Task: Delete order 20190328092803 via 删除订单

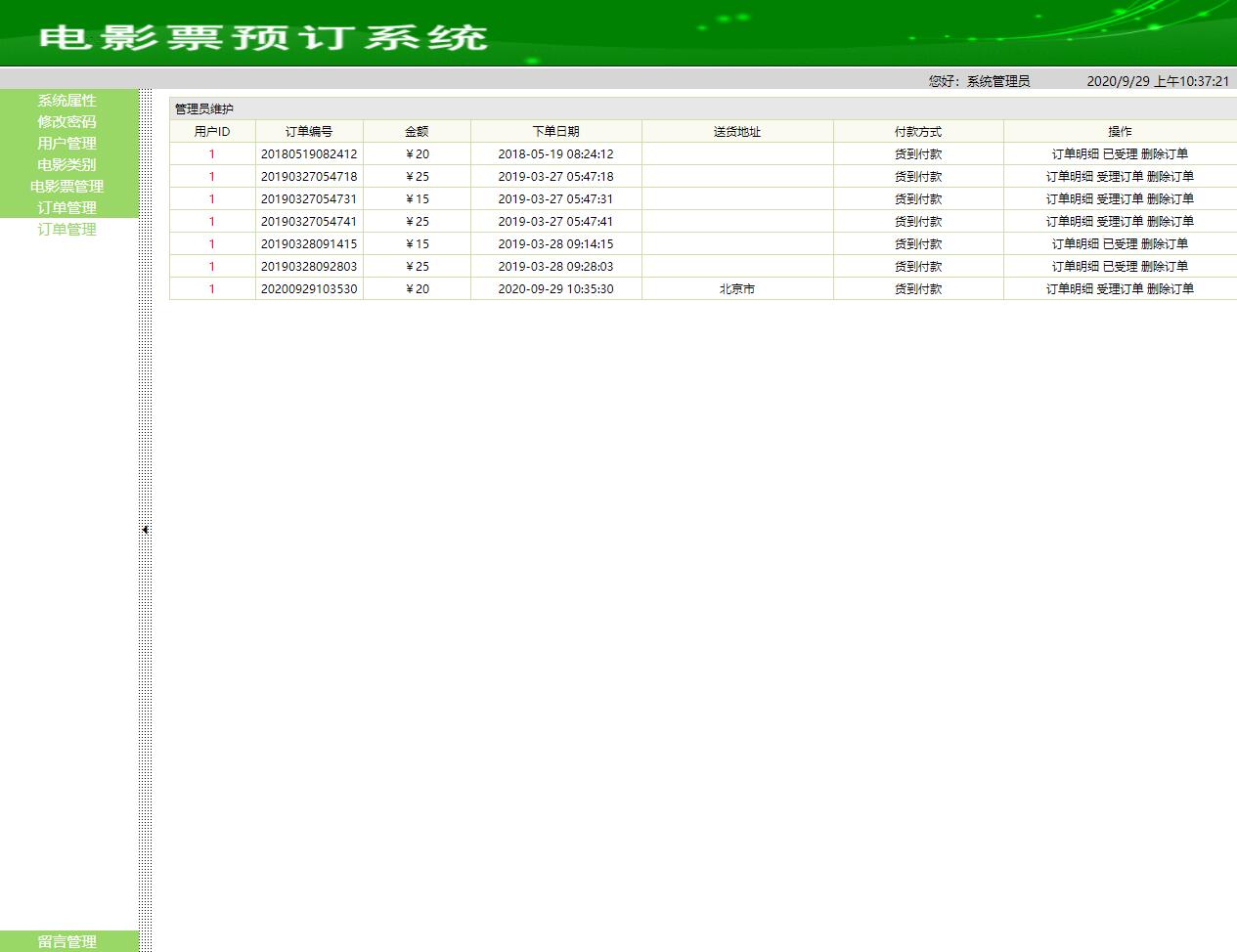Action: [1165, 267]
